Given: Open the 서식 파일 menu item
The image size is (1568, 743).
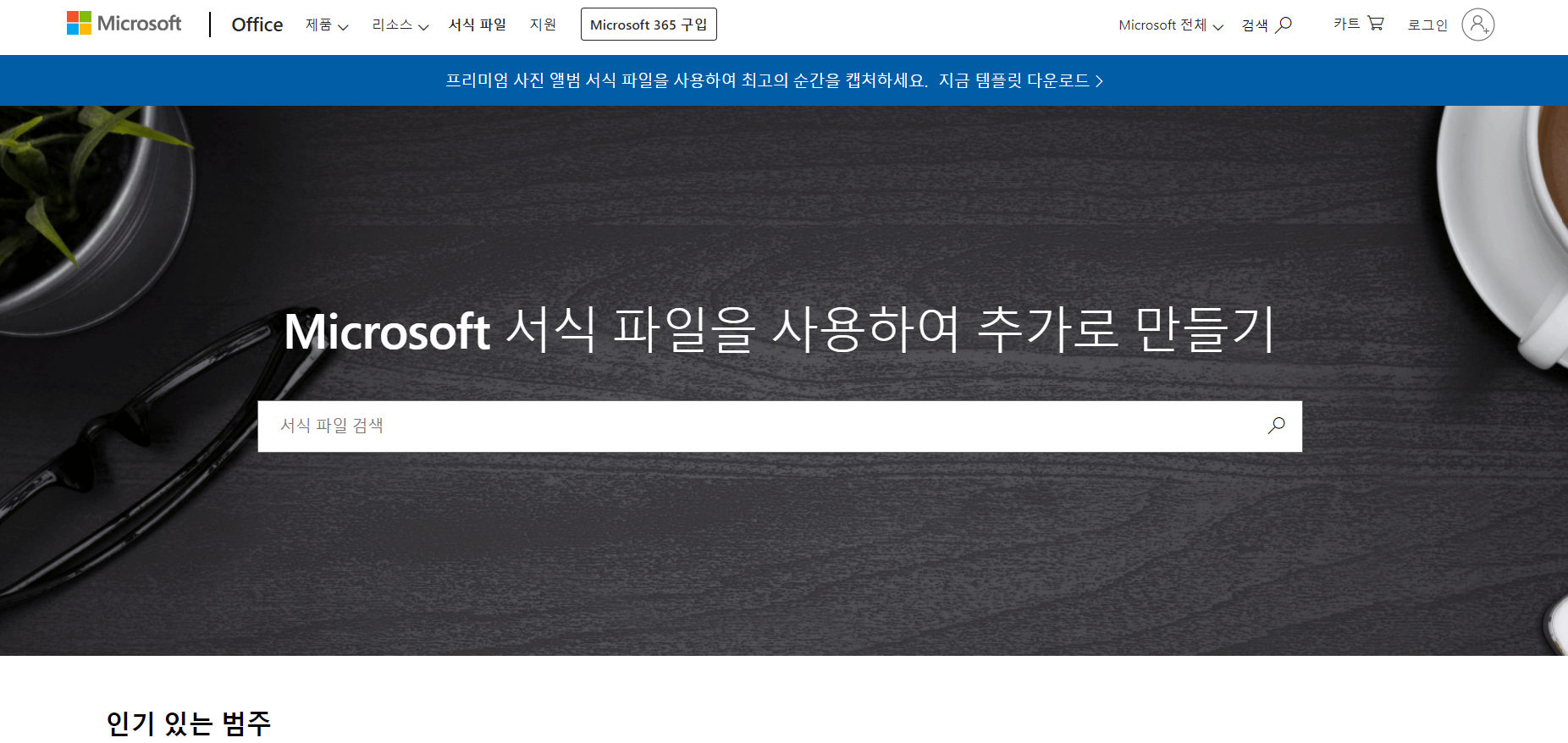Looking at the screenshot, I should (478, 25).
